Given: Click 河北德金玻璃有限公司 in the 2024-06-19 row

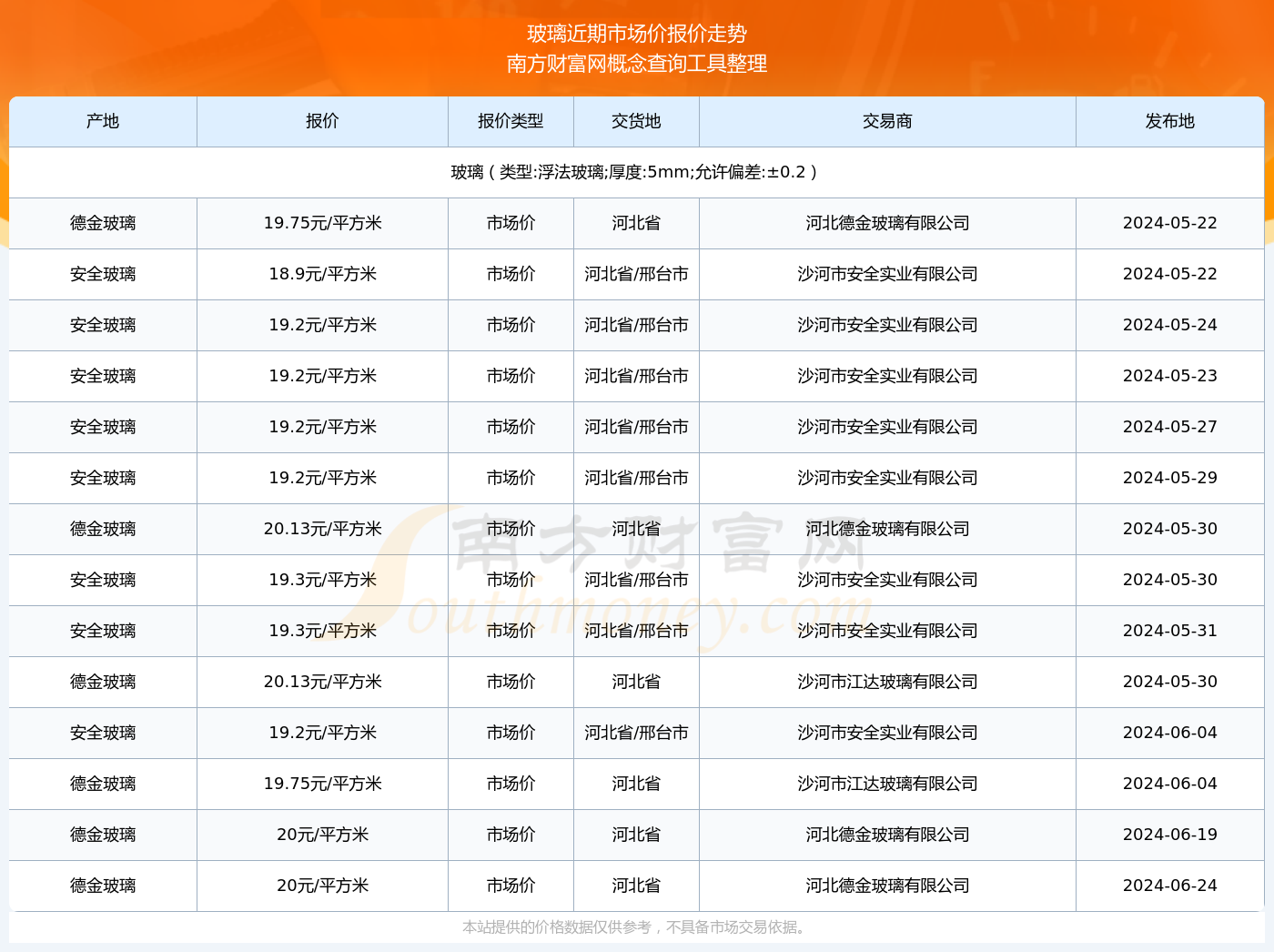Looking at the screenshot, I should pos(887,835).
